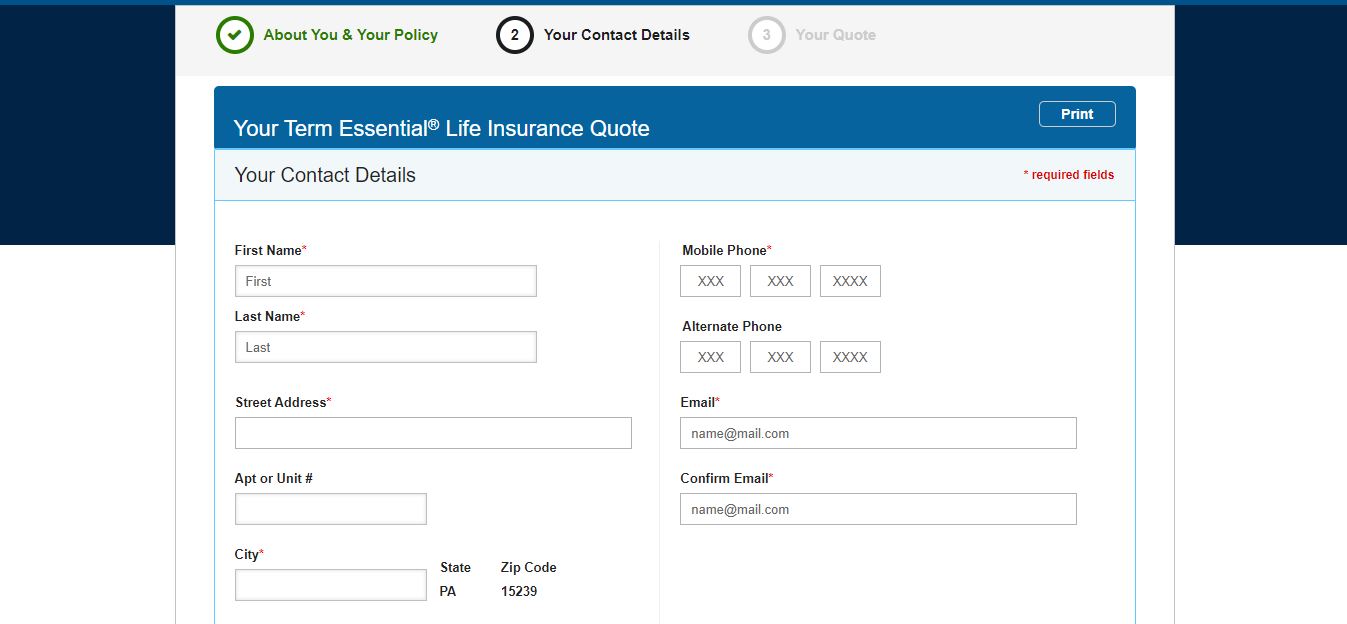Click into the Email field
The image size is (1347, 624).
pos(878,433)
